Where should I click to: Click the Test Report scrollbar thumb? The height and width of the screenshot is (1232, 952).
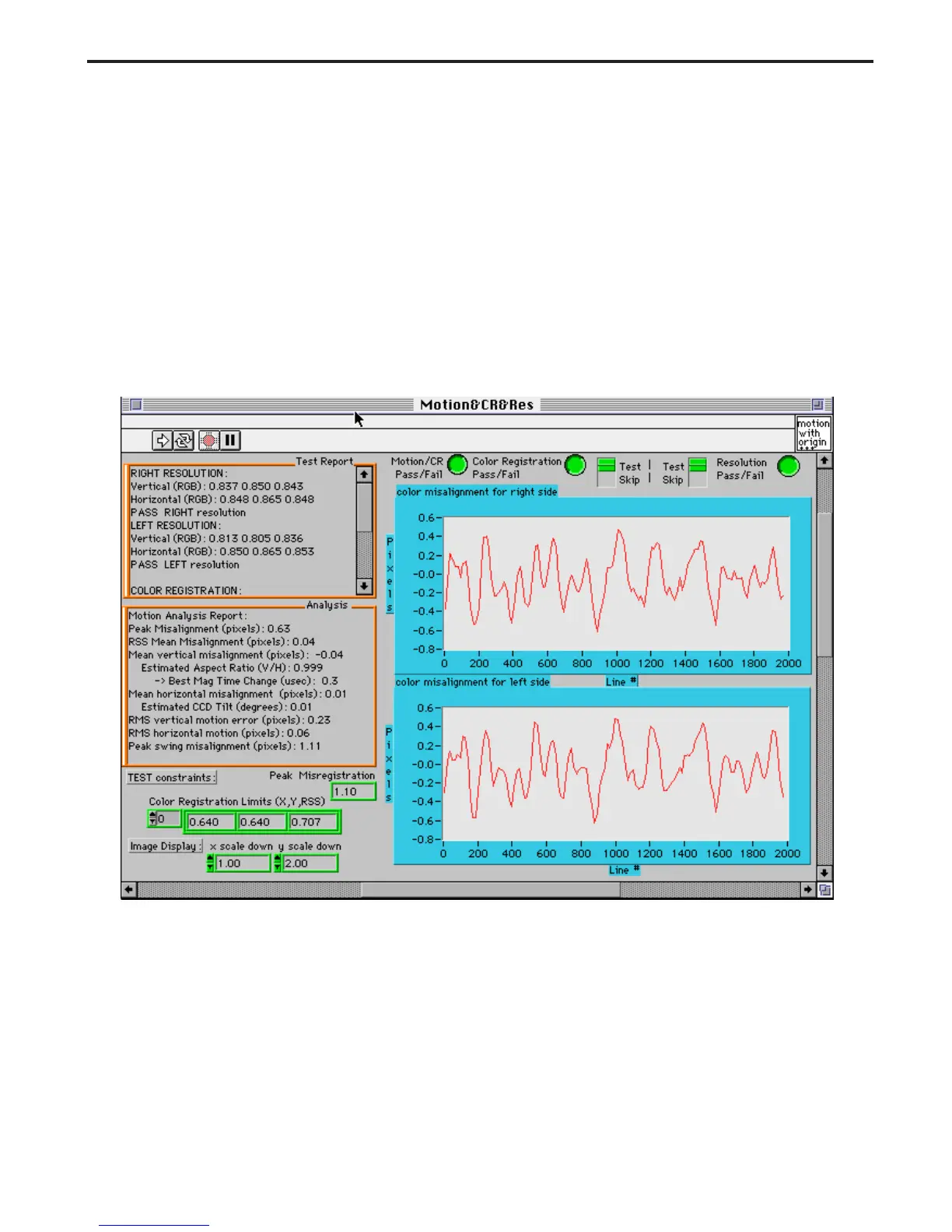pyautogui.click(x=364, y=507)
